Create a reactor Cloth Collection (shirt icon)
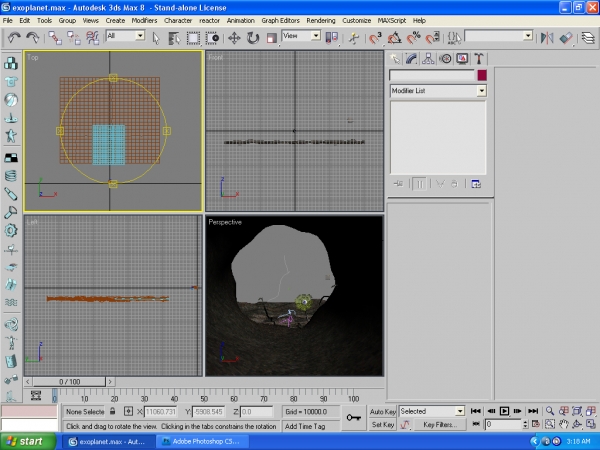600x450 pixels. [11, 82]
